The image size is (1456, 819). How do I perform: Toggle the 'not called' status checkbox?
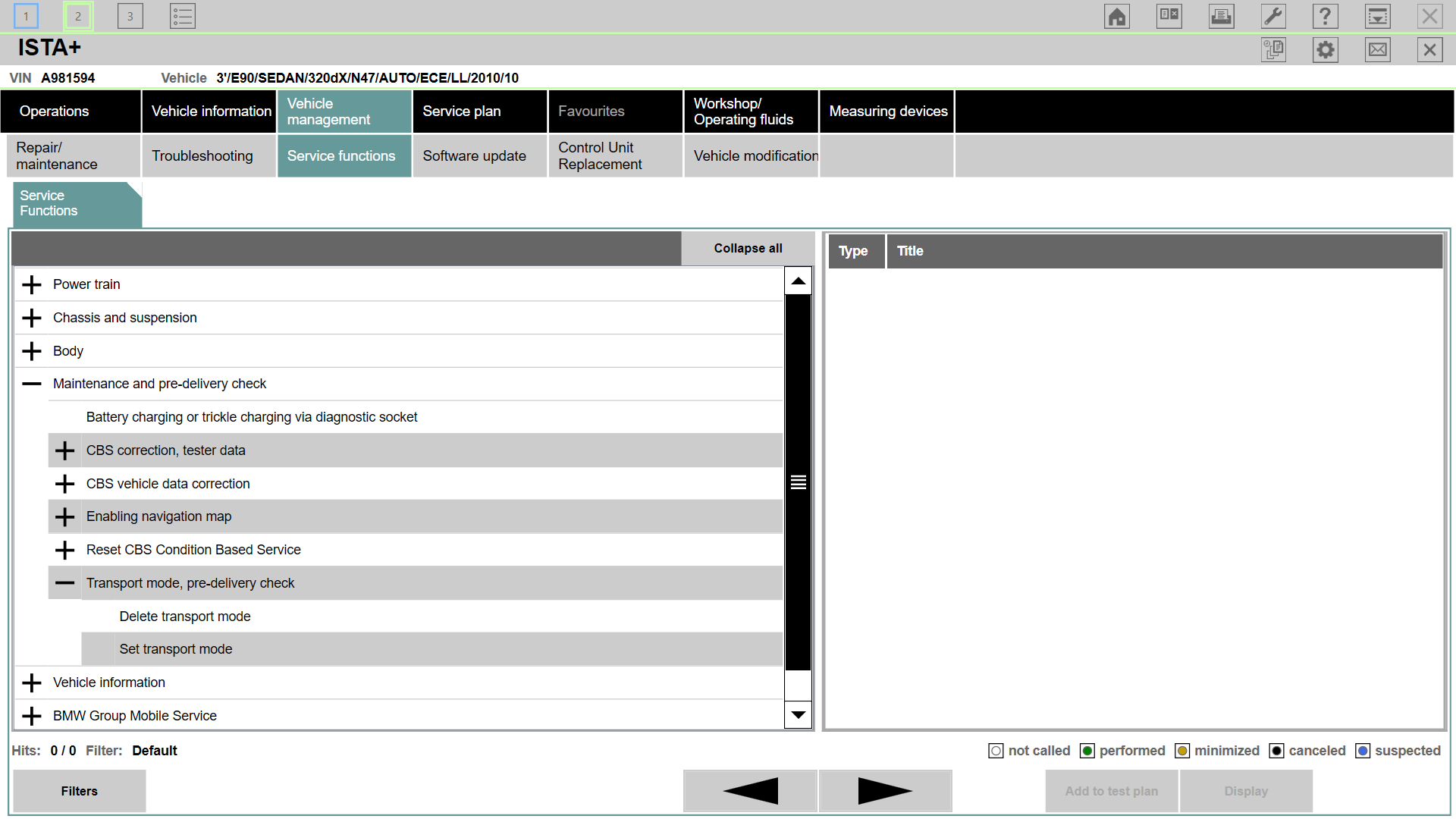pyautogui.click(x=996, y=751)
